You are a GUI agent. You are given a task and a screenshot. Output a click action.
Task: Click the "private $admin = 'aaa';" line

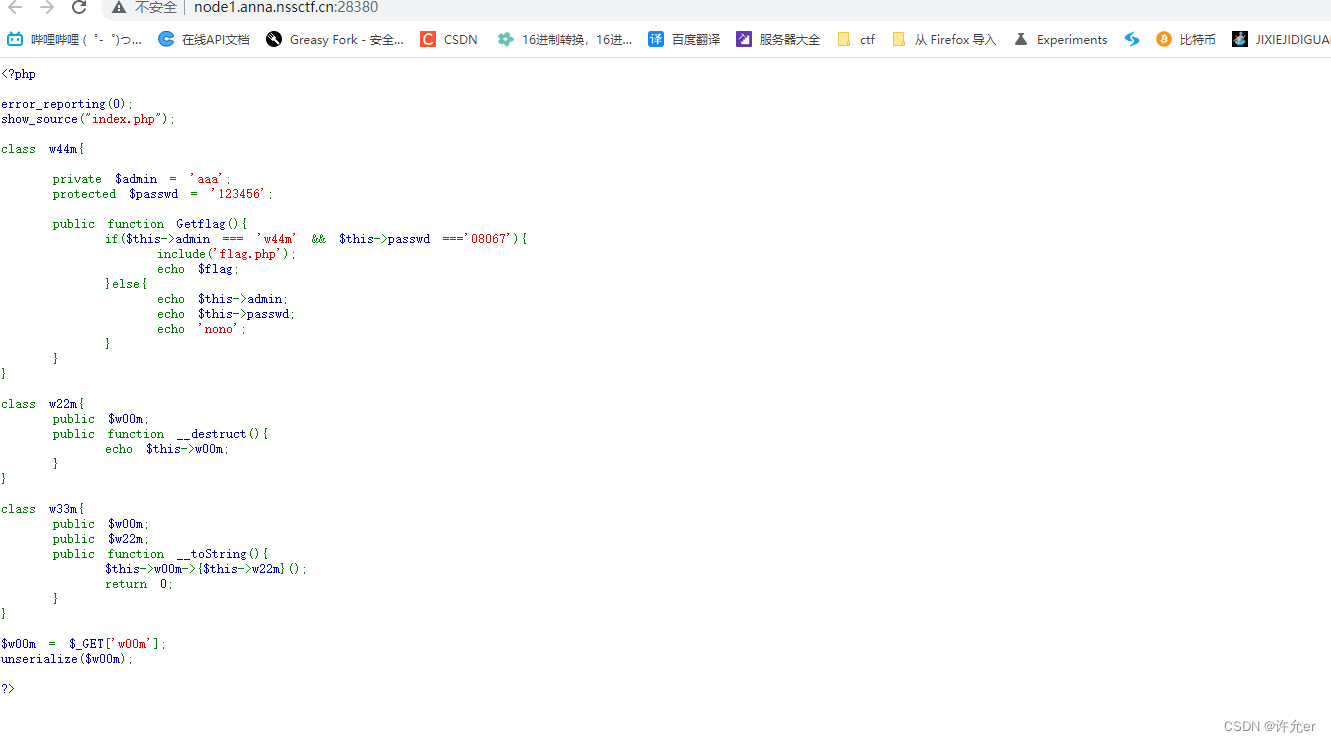point(142,179)
